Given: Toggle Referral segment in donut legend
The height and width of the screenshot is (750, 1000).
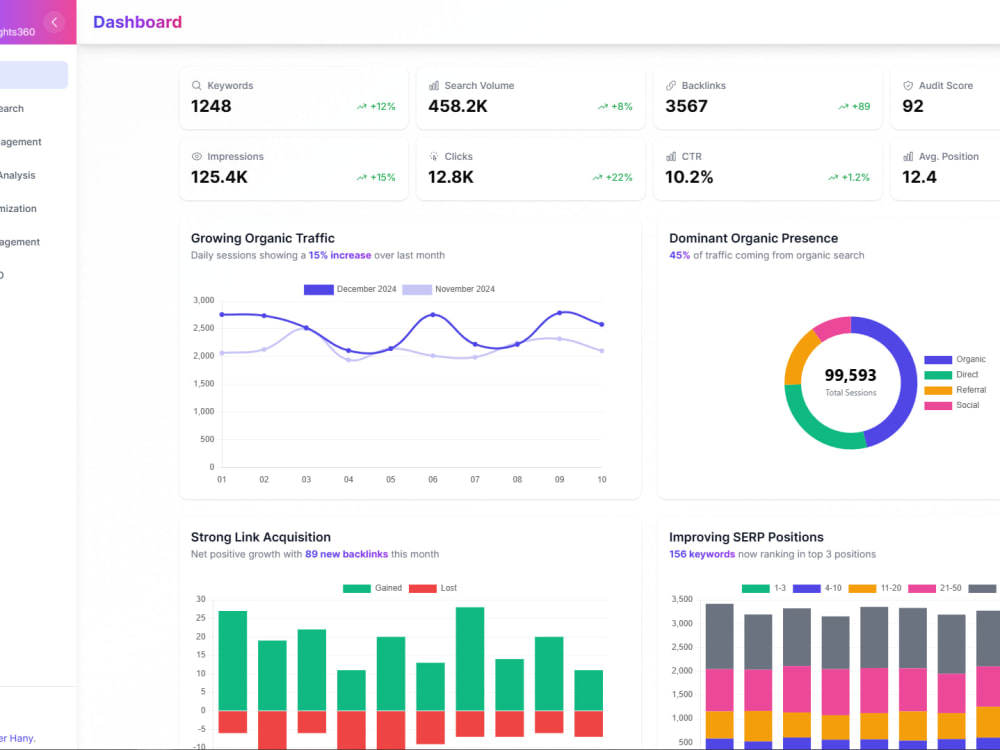Looking at the screenshot, I should (955, 390).
